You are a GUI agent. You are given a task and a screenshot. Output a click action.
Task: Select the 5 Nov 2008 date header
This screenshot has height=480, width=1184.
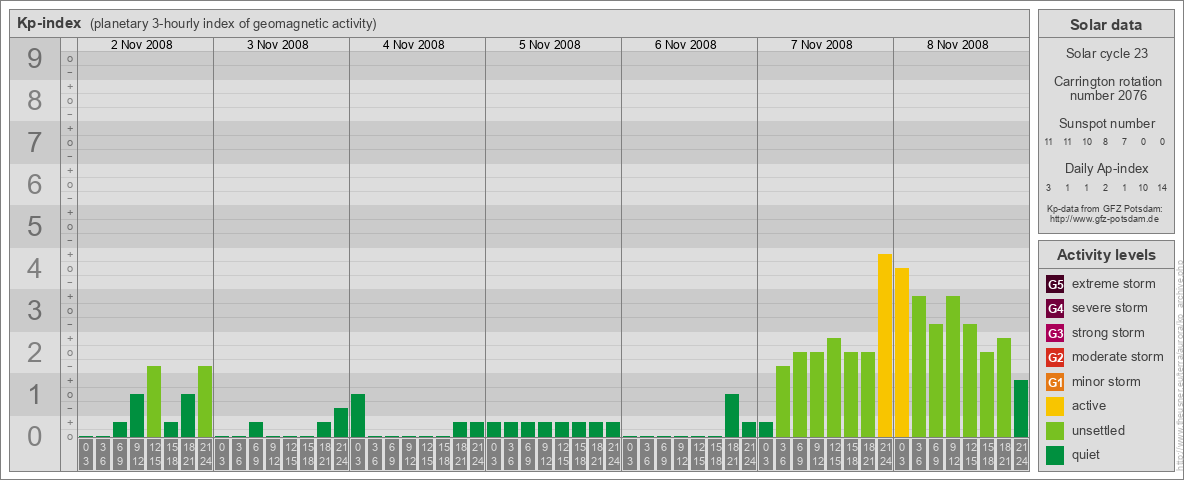[x=549, y=45]
